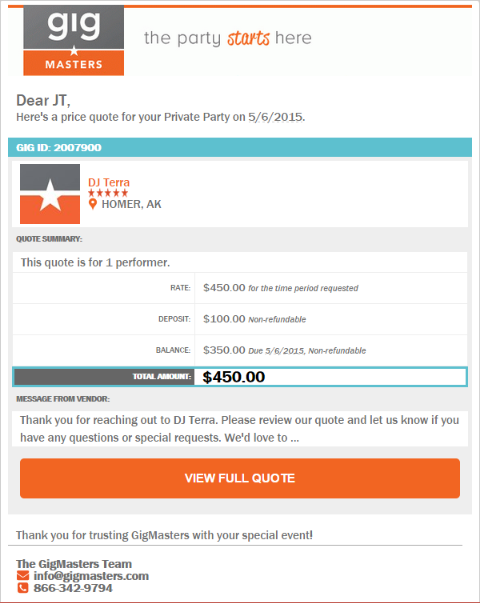
Task: Click the DJ Terra vendor name link
Action: (x=109, y=182)
